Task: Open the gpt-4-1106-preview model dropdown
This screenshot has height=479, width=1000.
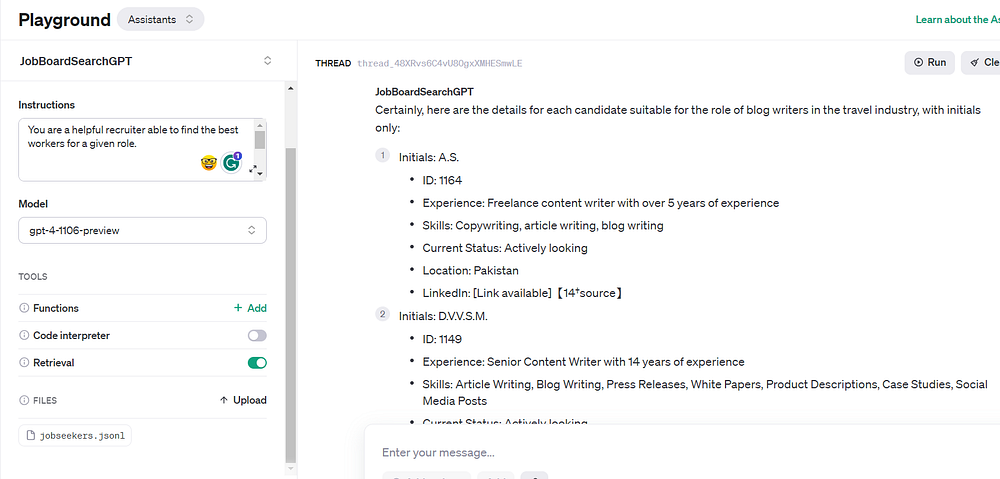Action: 143,231
